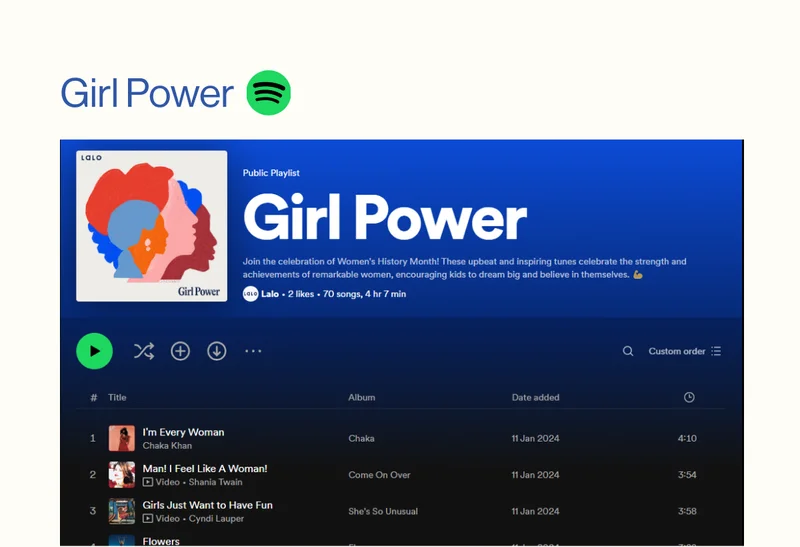Sort by the Date added column
This screenshot has width=800, height=547.
(x=536, y=397)
